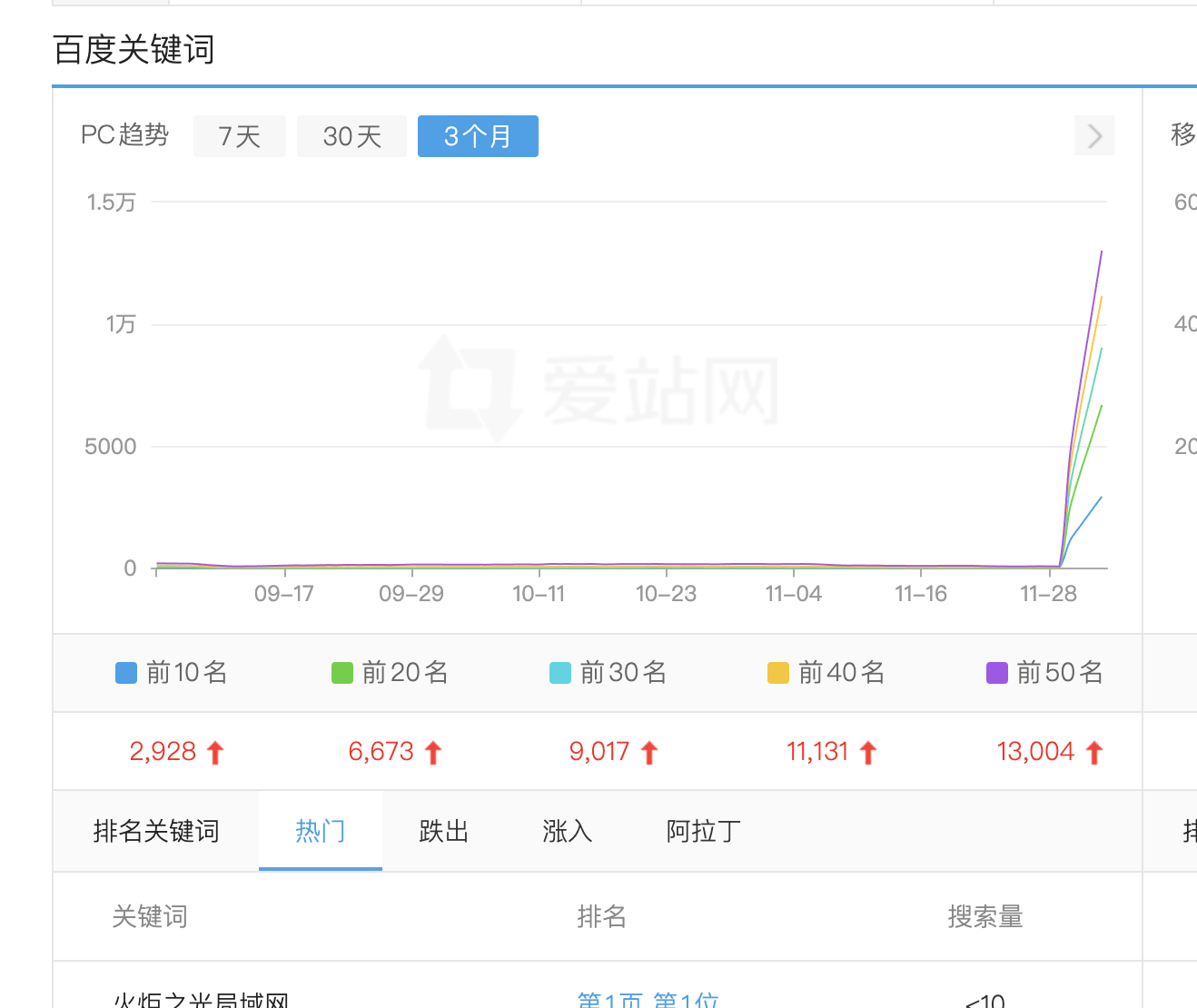
Task: Switch PC trend to 7天 range
Action: [x=240, y=136]
